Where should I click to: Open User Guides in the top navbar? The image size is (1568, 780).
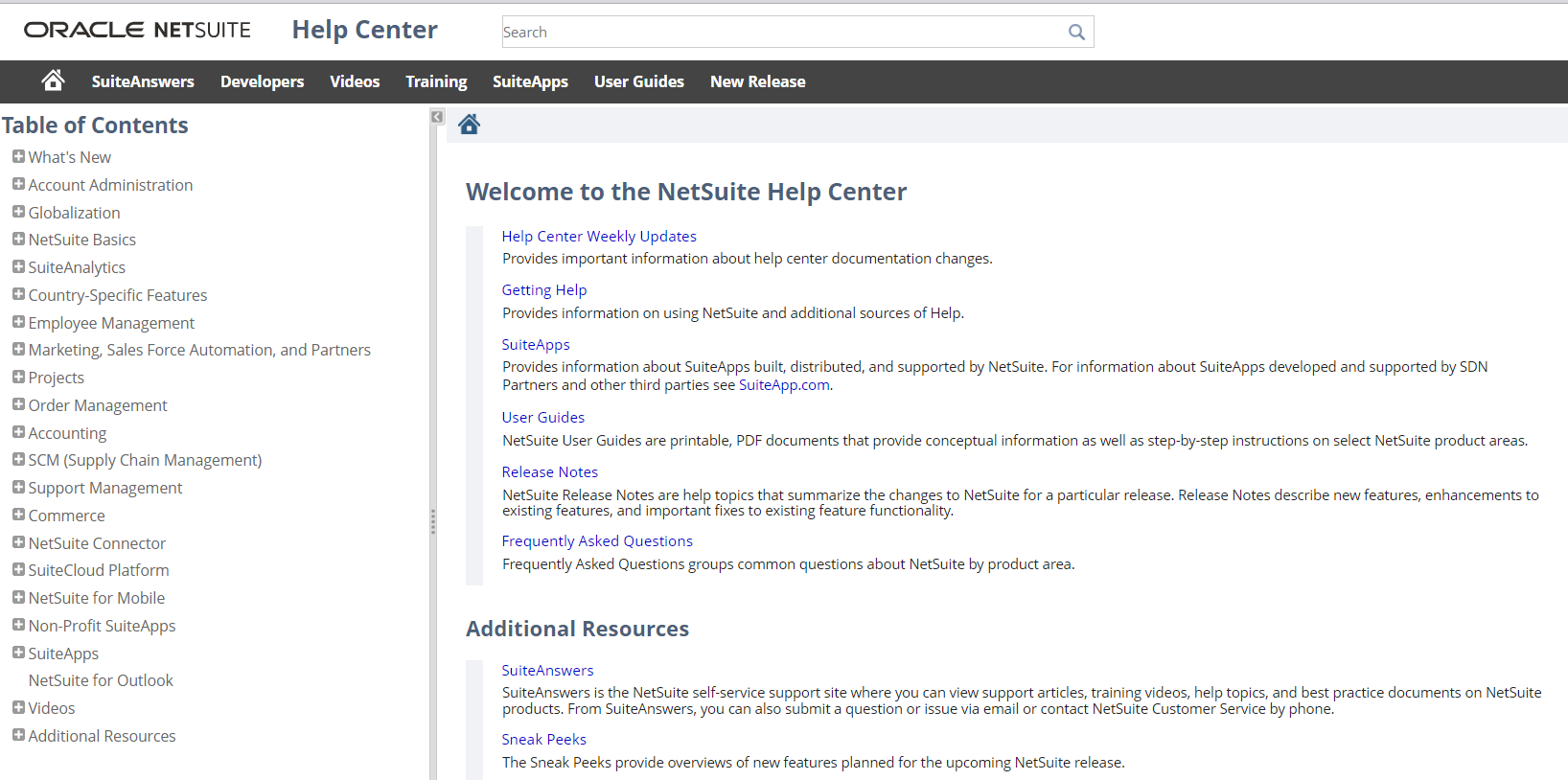tap(639, 81)
